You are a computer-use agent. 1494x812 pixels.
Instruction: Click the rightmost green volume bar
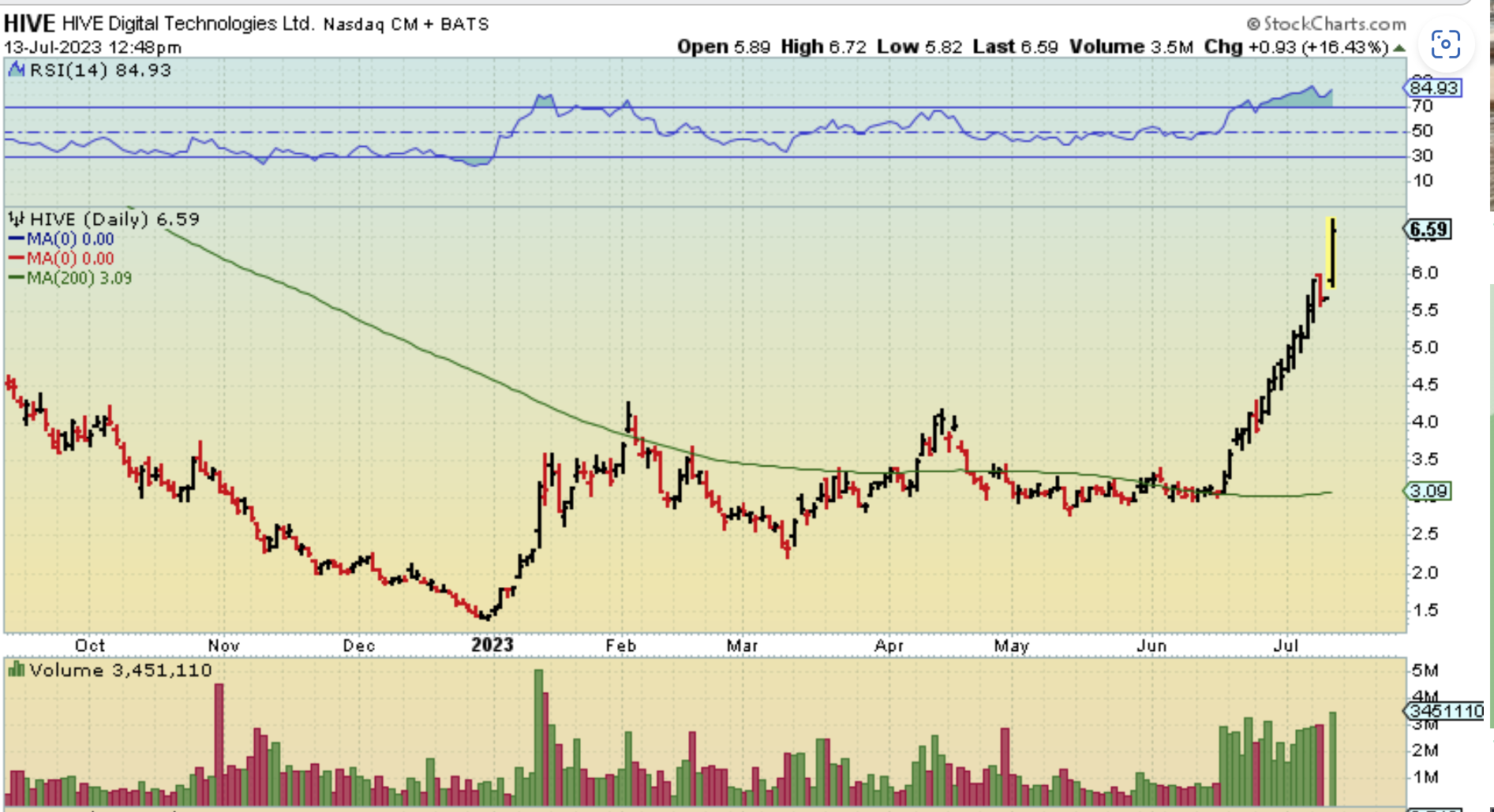(1333, 758)
